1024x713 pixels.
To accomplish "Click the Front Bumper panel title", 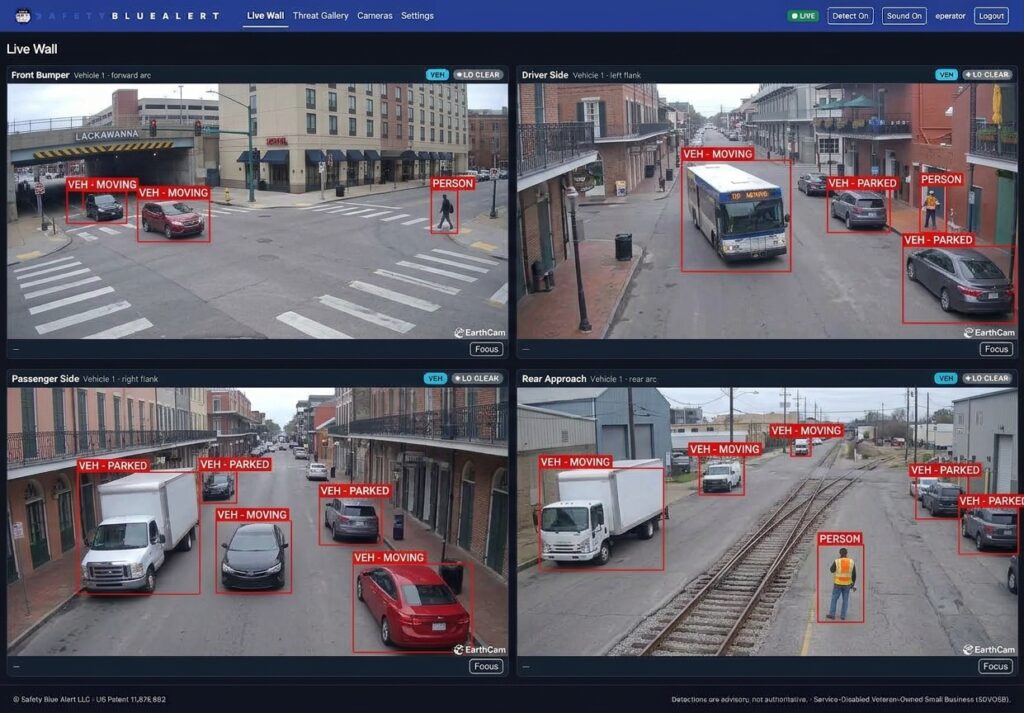I will [40, 75].
